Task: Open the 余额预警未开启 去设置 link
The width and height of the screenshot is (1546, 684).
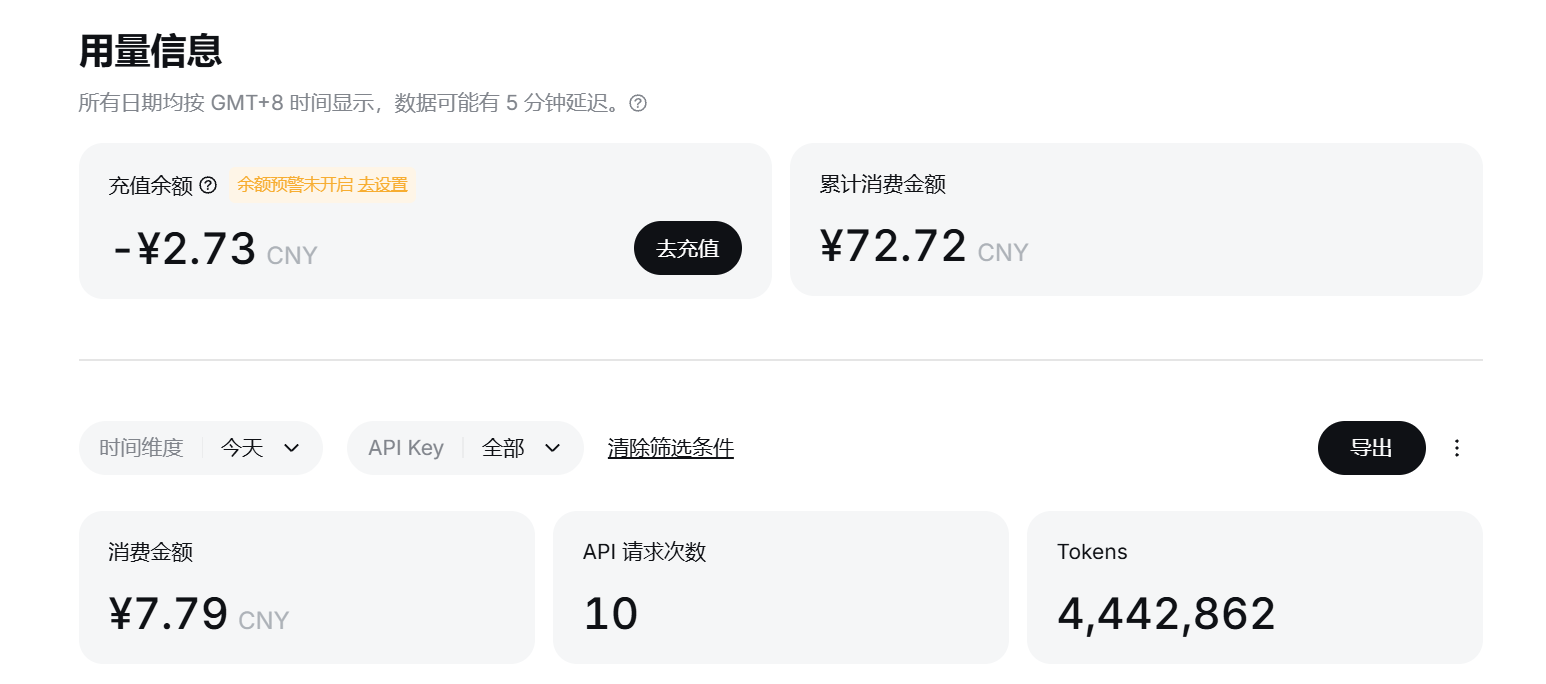Action: click(x=322, y=185)
